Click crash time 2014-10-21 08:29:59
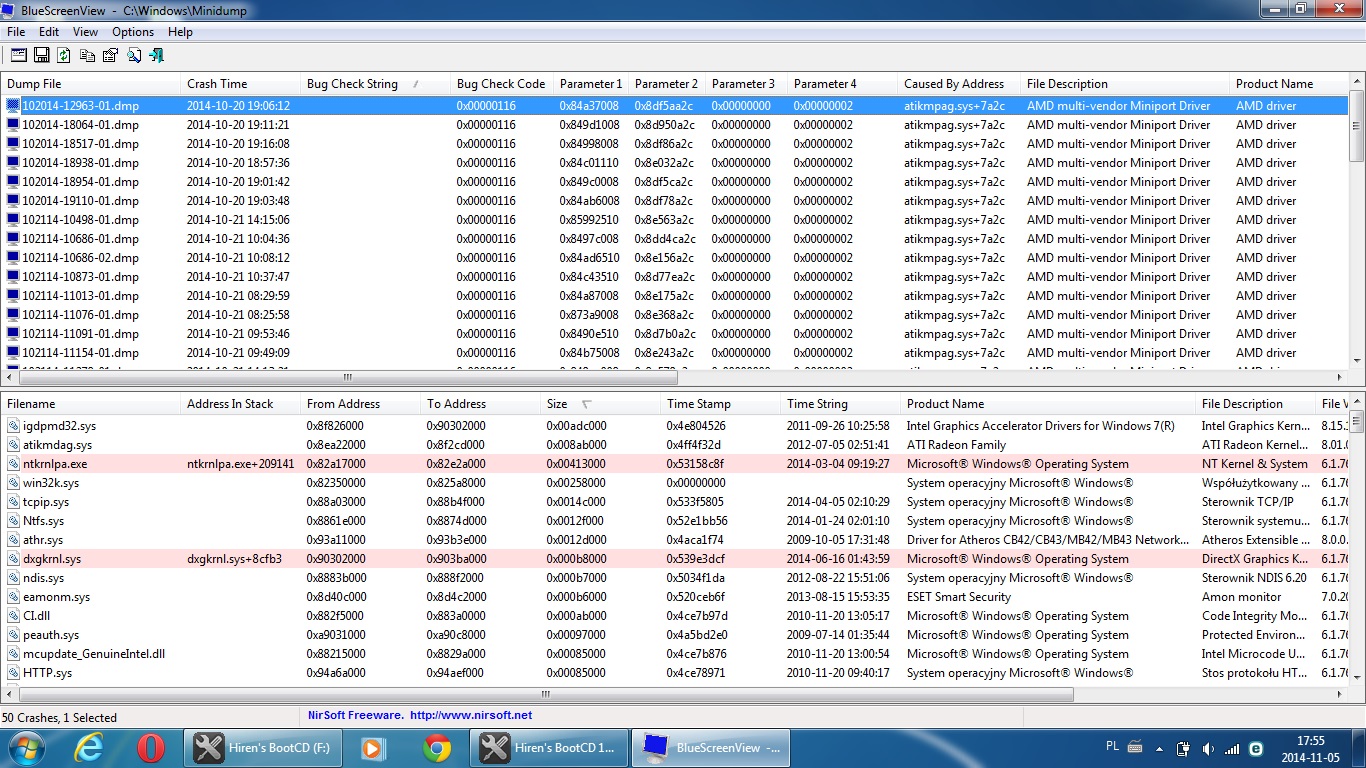The image size is (1366, 768). 238,296
